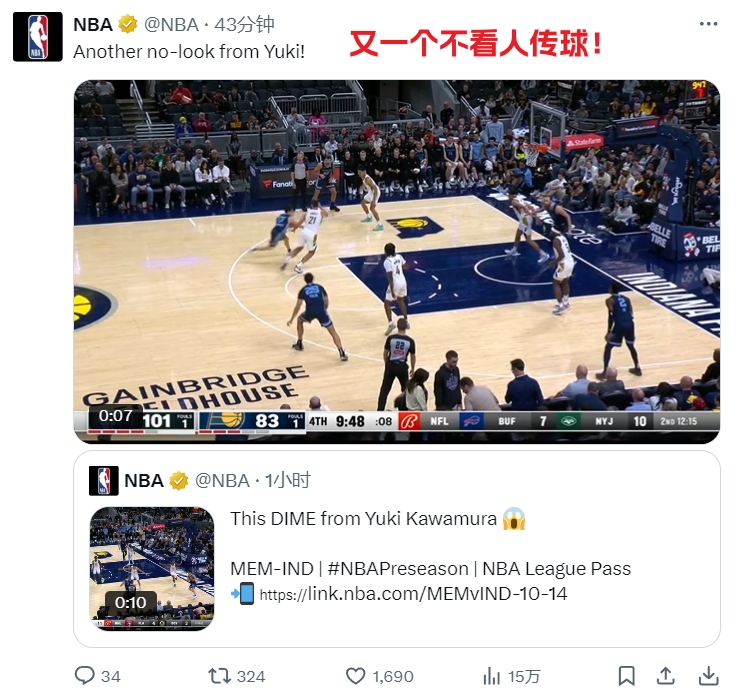Open the @NBA handle link in main tweet
Image resolution: width=739 pixels, height=700 pixels.
click(172, 25)
